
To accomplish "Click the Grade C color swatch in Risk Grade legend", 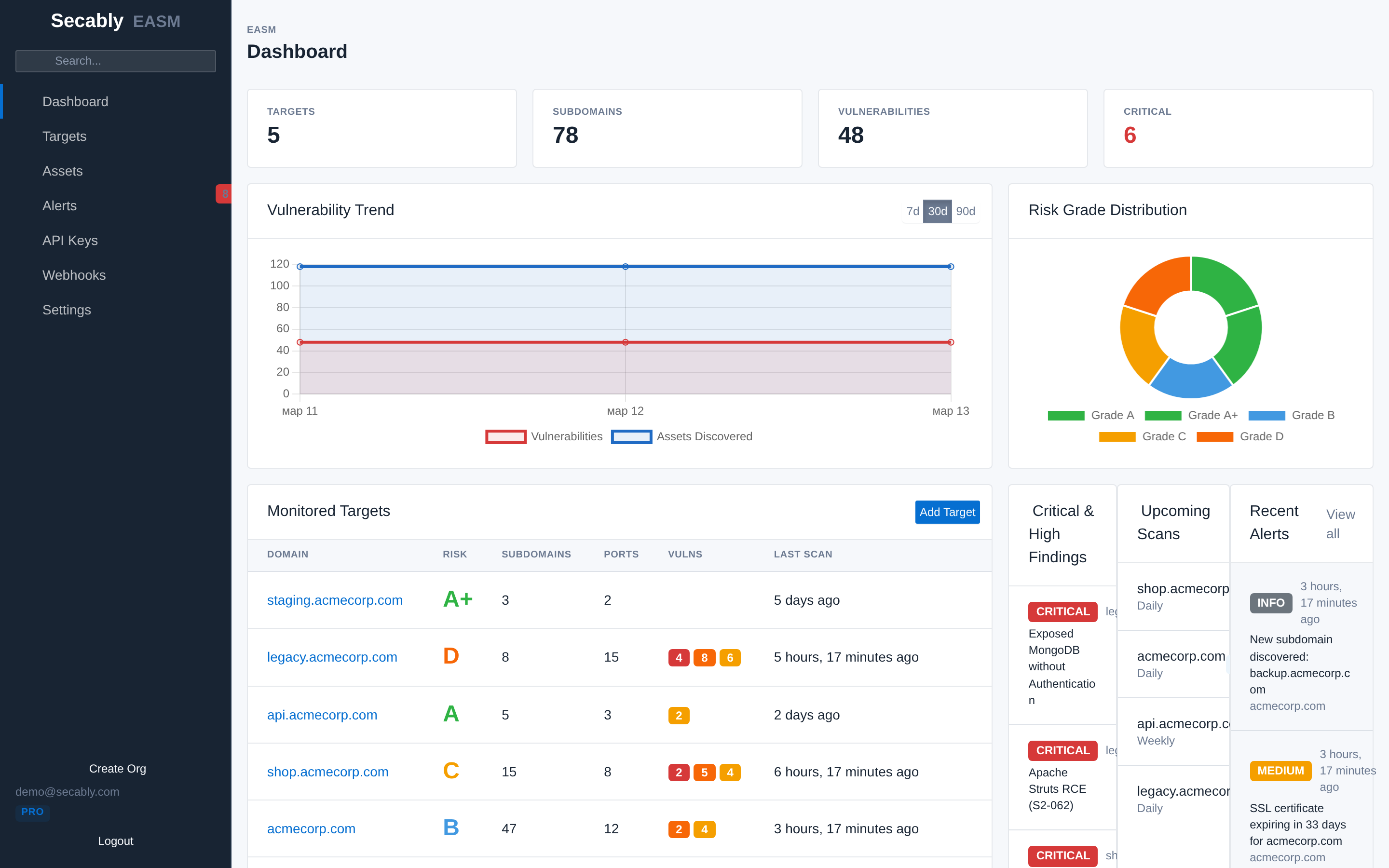I will [x=1118, y=436].
